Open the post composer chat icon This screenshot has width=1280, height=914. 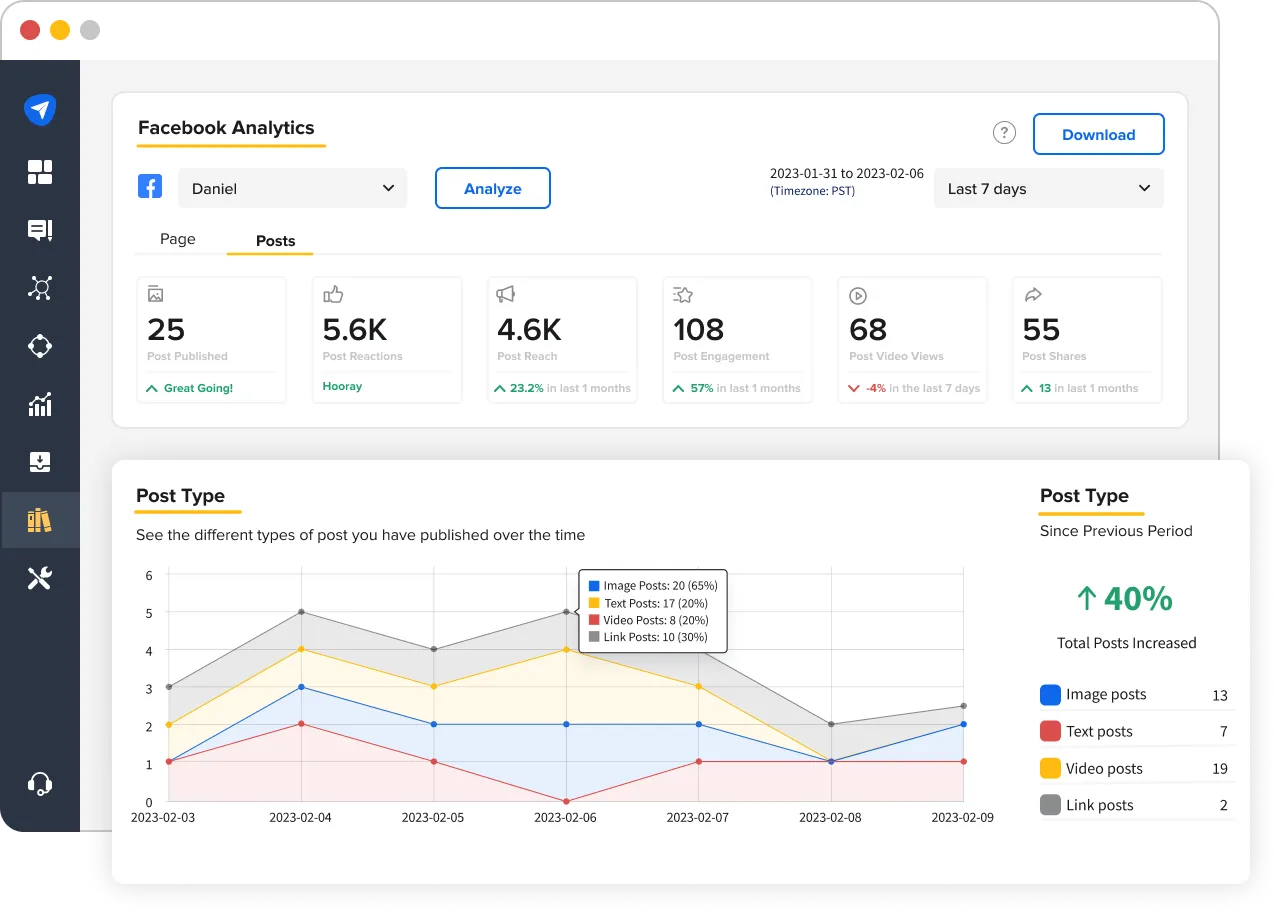point(40,230)
